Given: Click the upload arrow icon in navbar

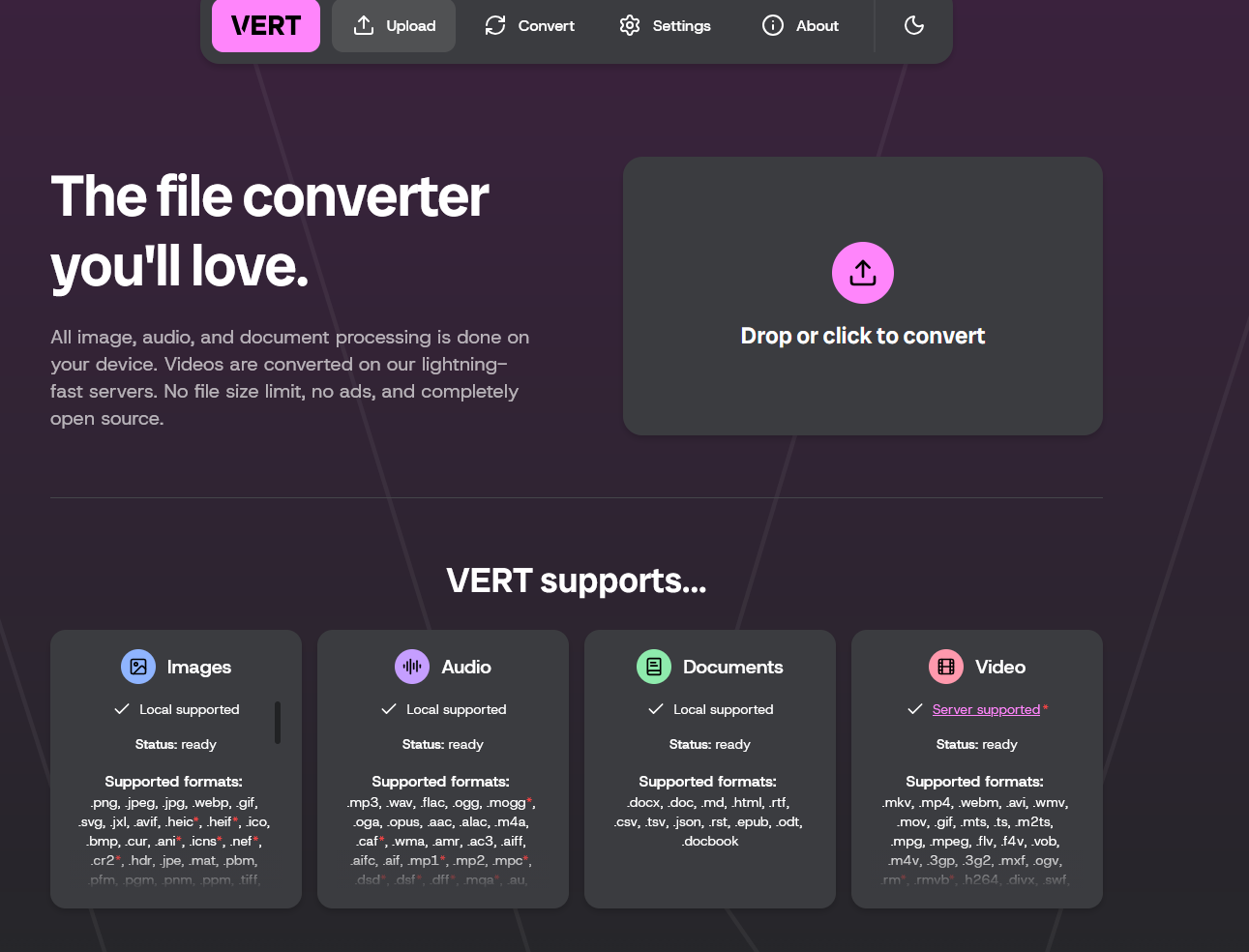Looking at the screenshot, I should click(x=364, y=26).
